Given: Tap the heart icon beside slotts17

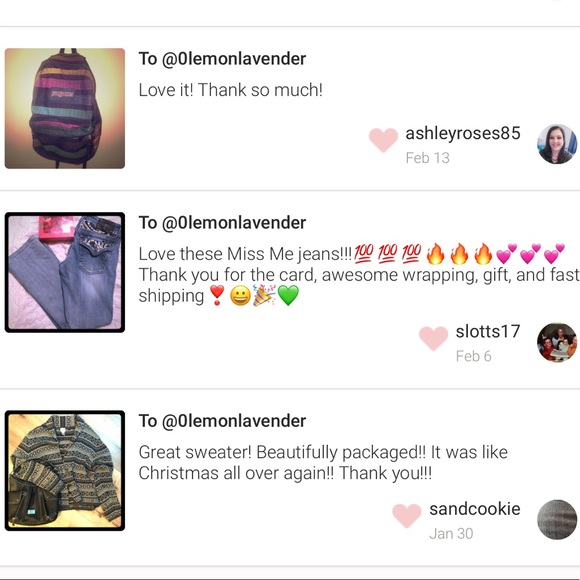Looking at the screenshot, I should click(434, 338).
